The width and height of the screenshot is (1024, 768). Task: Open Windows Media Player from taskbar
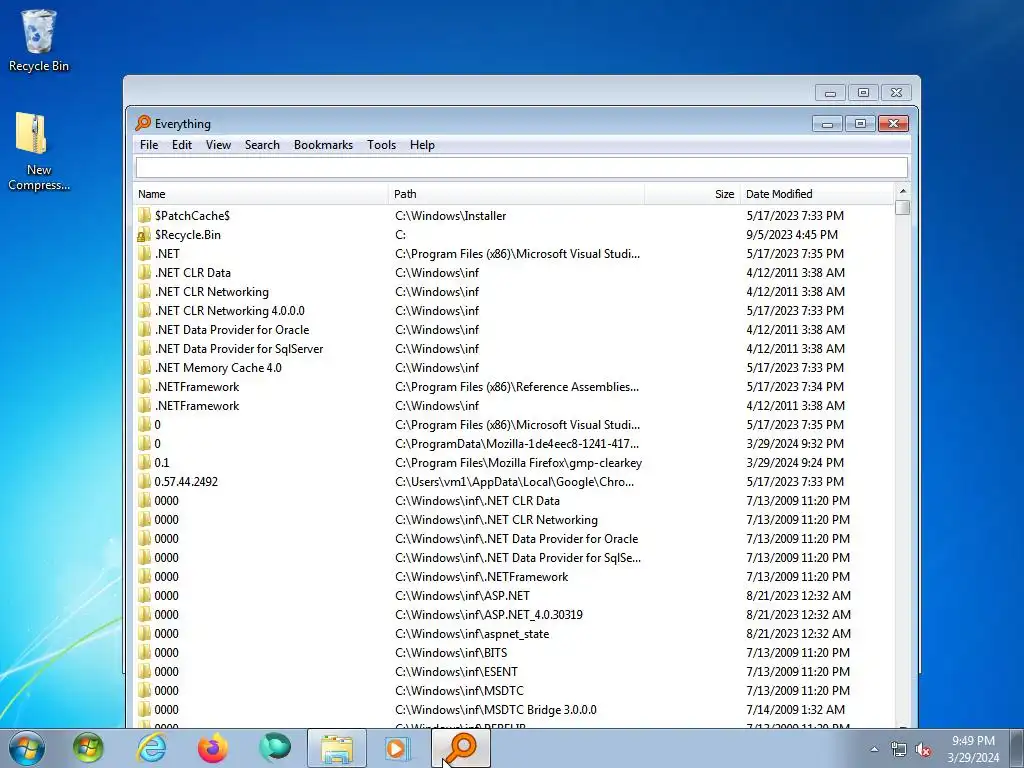[x=398, y=748]
